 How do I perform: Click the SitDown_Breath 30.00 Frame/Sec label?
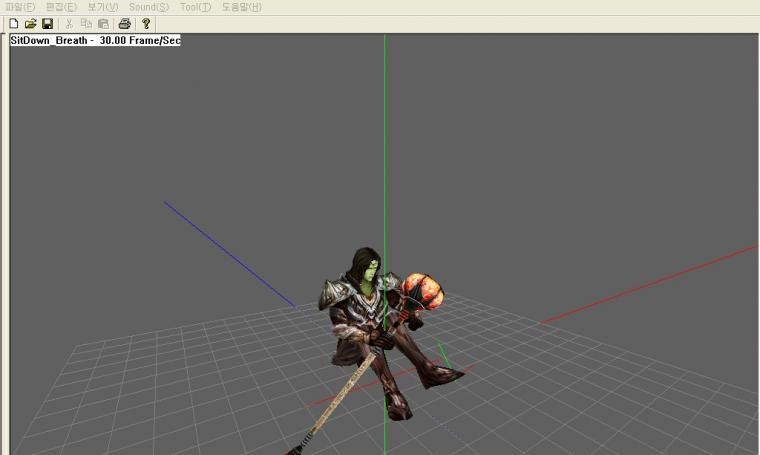coord(95,40)
